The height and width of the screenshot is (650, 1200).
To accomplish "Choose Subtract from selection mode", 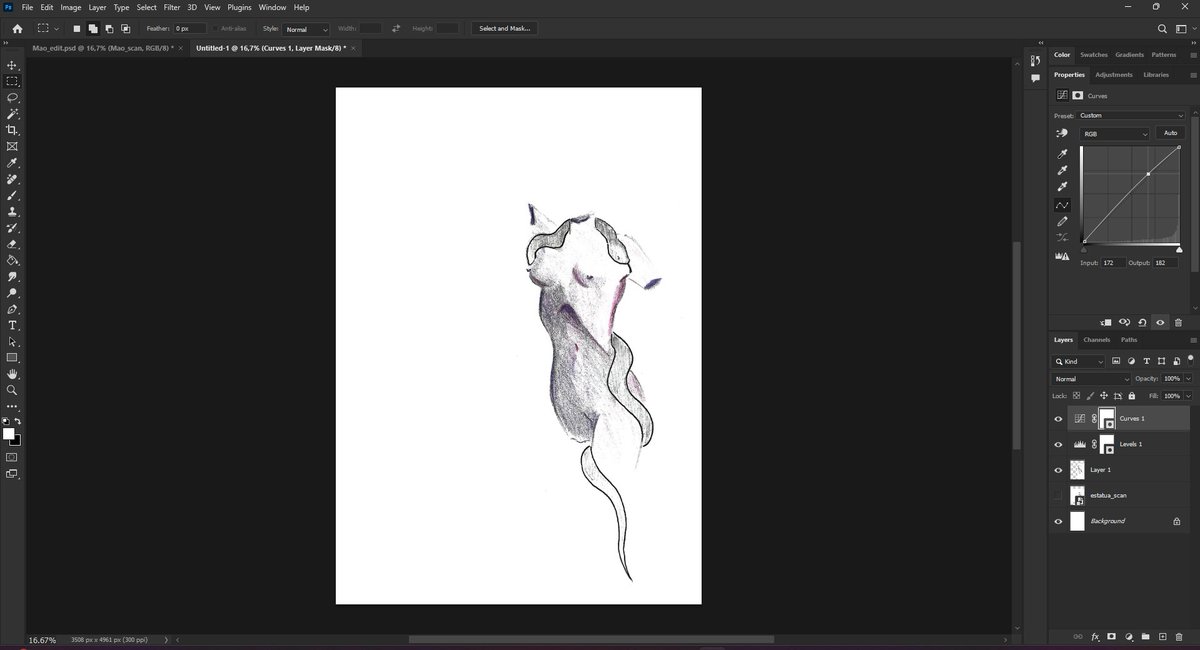I will click(x=108, y=29).
